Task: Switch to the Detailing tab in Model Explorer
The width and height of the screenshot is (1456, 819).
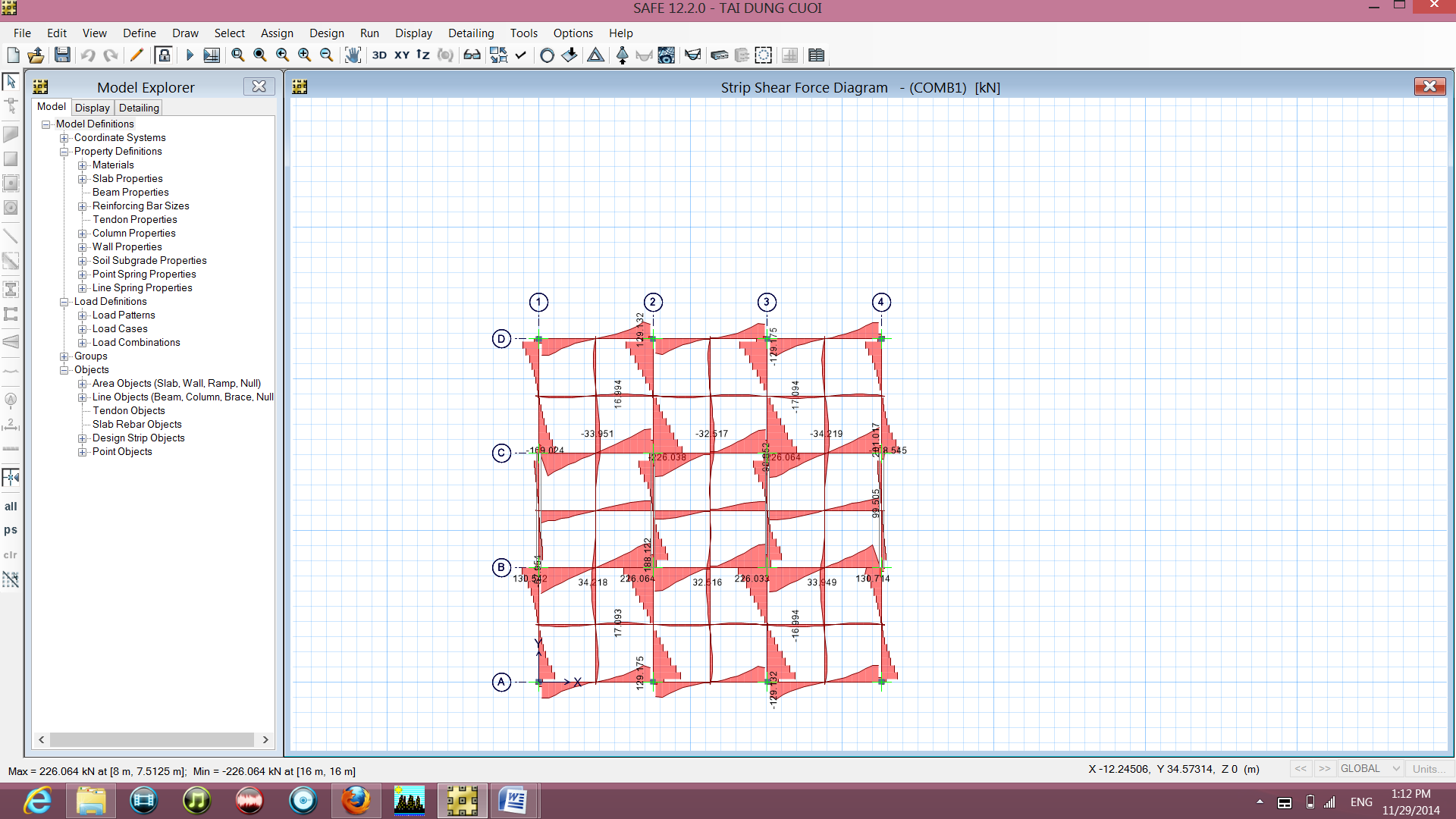Action: [x=139, y=108]
